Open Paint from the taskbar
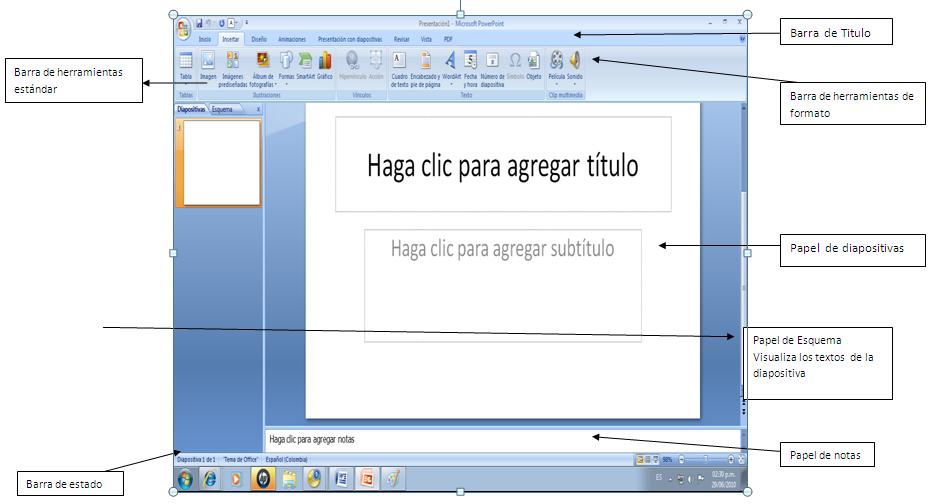This screenshot has height=504, width=930. 393,479
